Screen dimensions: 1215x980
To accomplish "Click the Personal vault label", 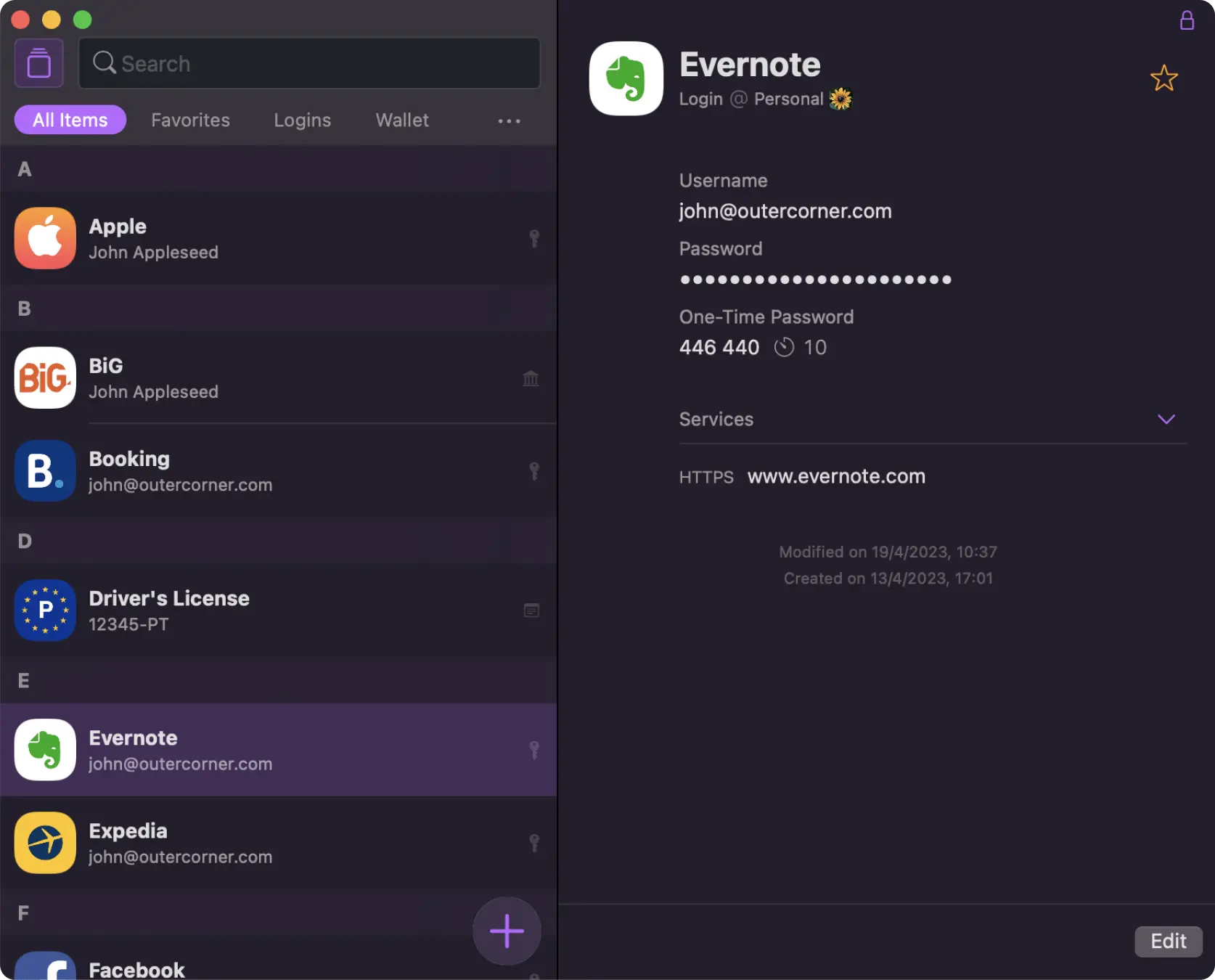I will pyautogui.click(x=788, y=99).
